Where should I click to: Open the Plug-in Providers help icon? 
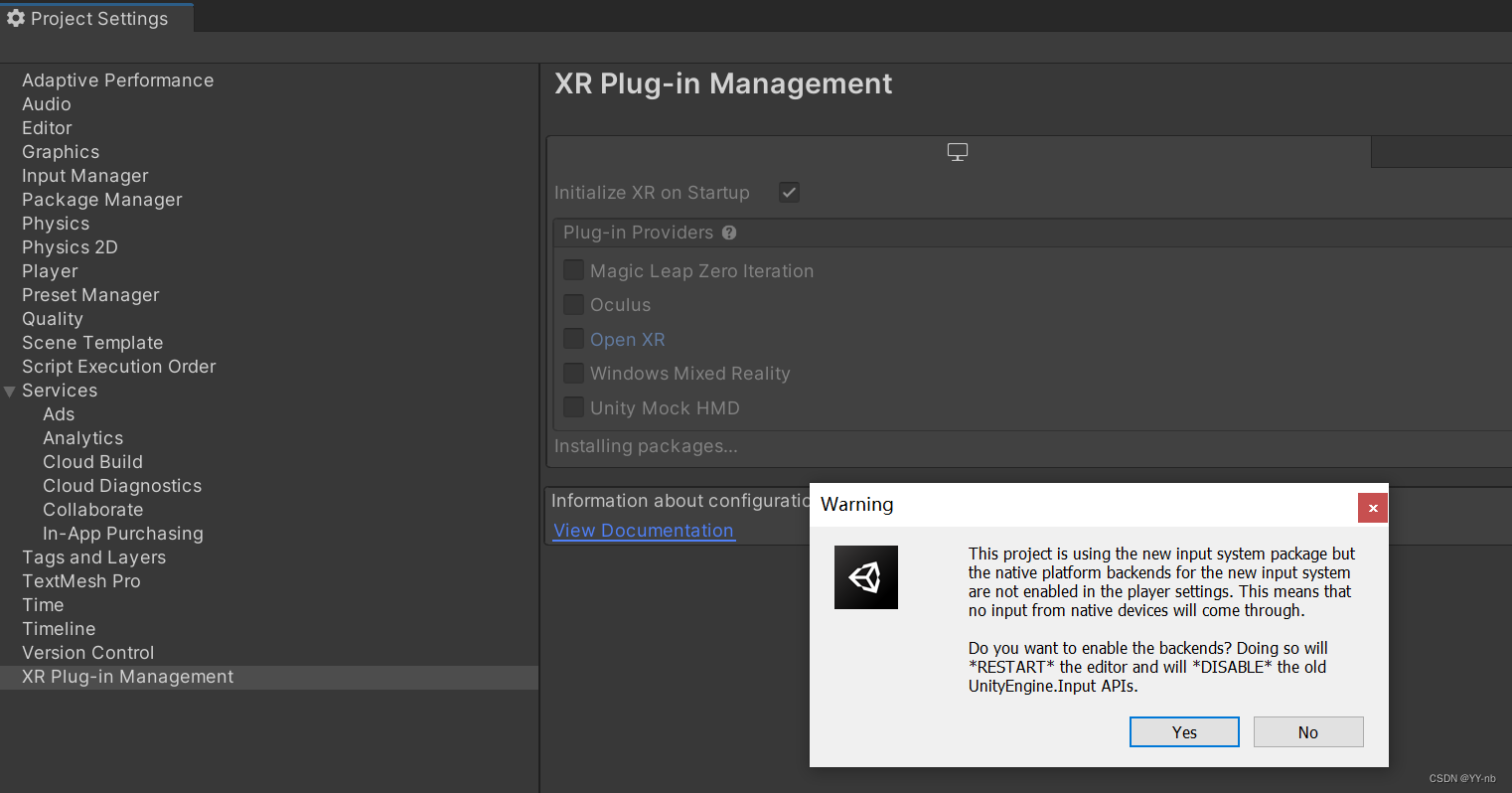tap(729, 233)
